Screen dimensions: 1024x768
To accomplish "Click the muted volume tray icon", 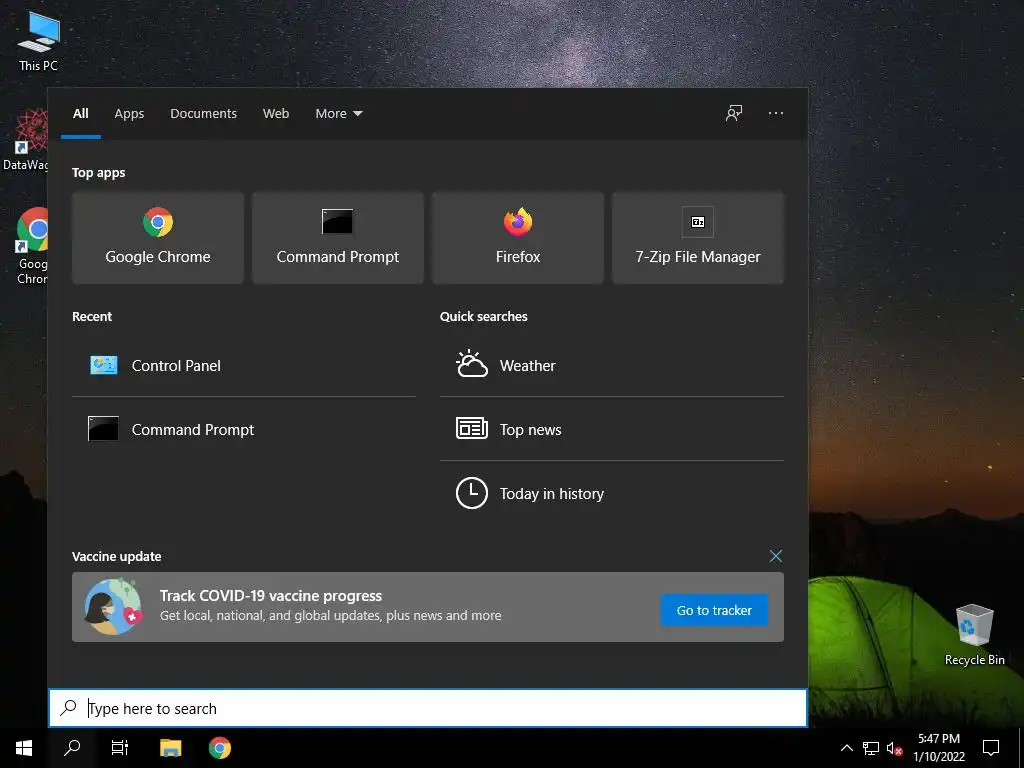I will click(x=895, y=748).
